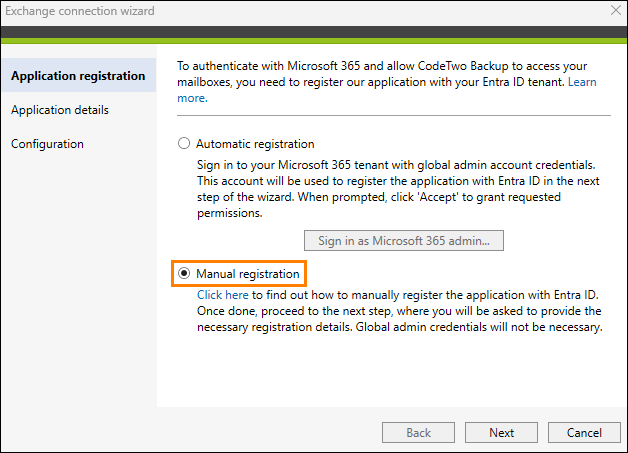Click the 'Global admin credentials will not be necessary' text
The image size is (628, 453).
point(479,327)
